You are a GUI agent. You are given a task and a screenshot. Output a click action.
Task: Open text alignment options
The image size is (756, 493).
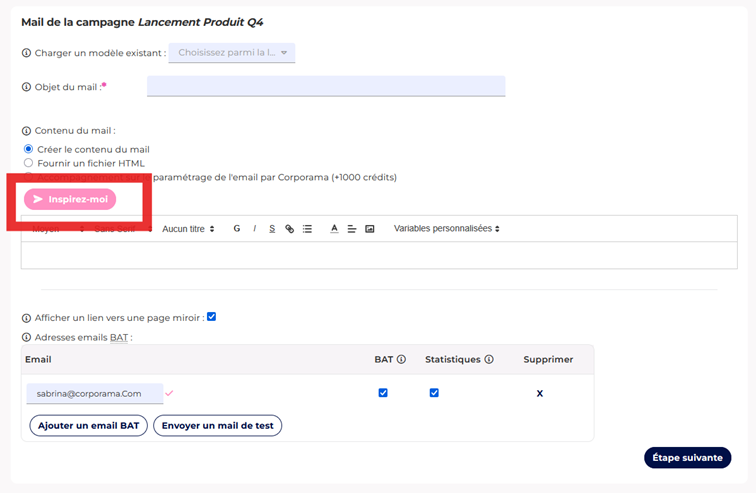[x=352, y=229]
